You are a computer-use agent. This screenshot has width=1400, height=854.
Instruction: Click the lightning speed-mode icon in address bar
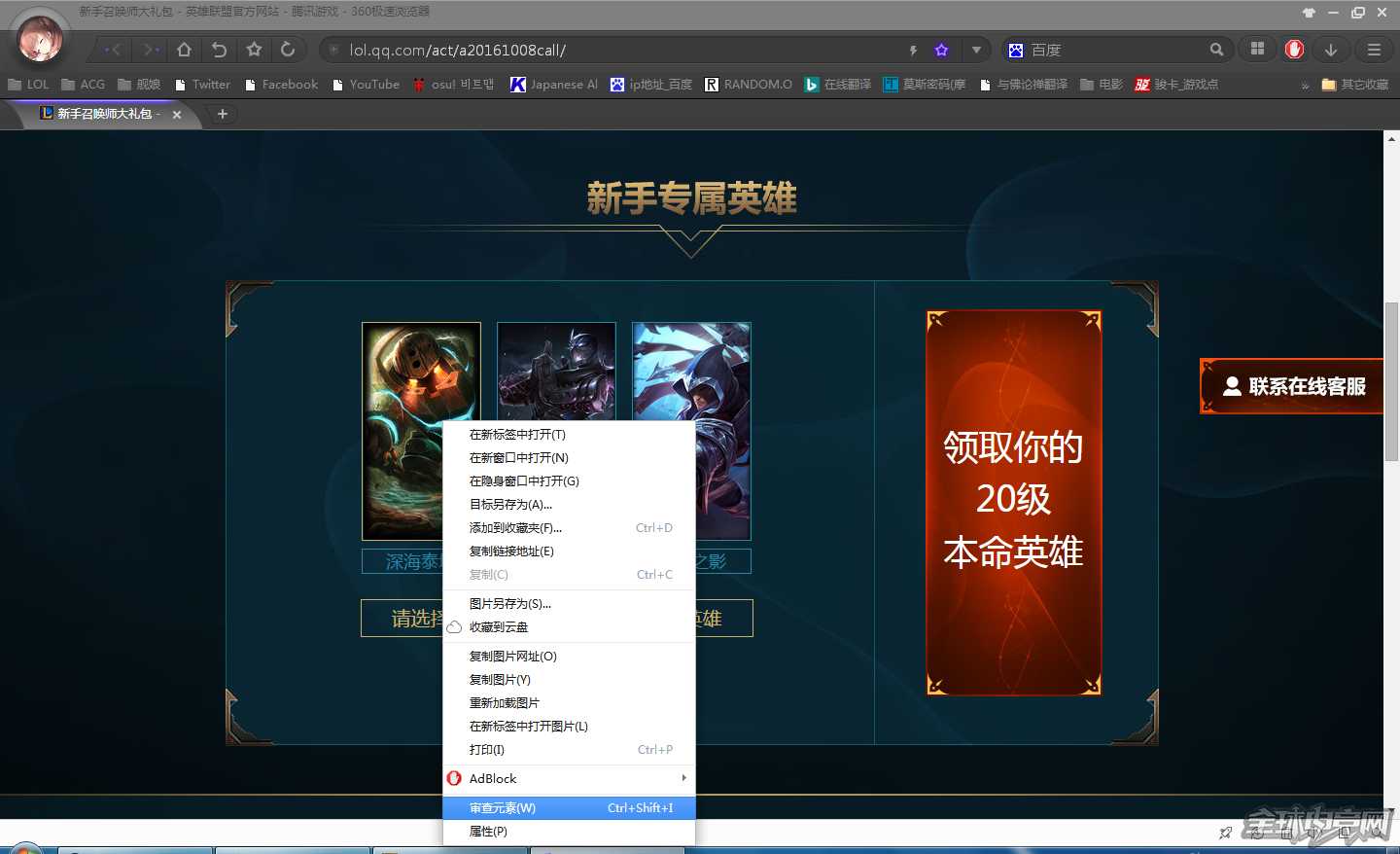[x=912, y=50]
